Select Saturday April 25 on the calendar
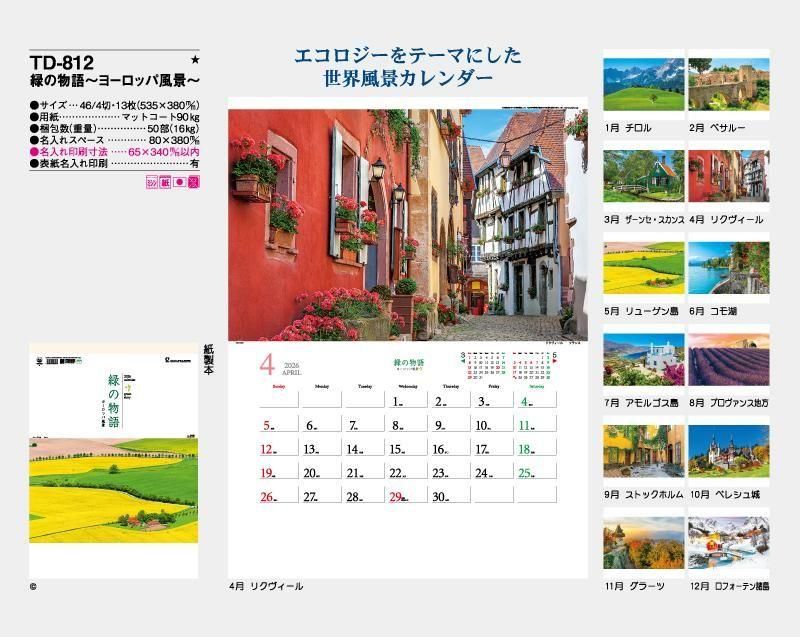The image size is (800, 637). [x=536, y=472]
